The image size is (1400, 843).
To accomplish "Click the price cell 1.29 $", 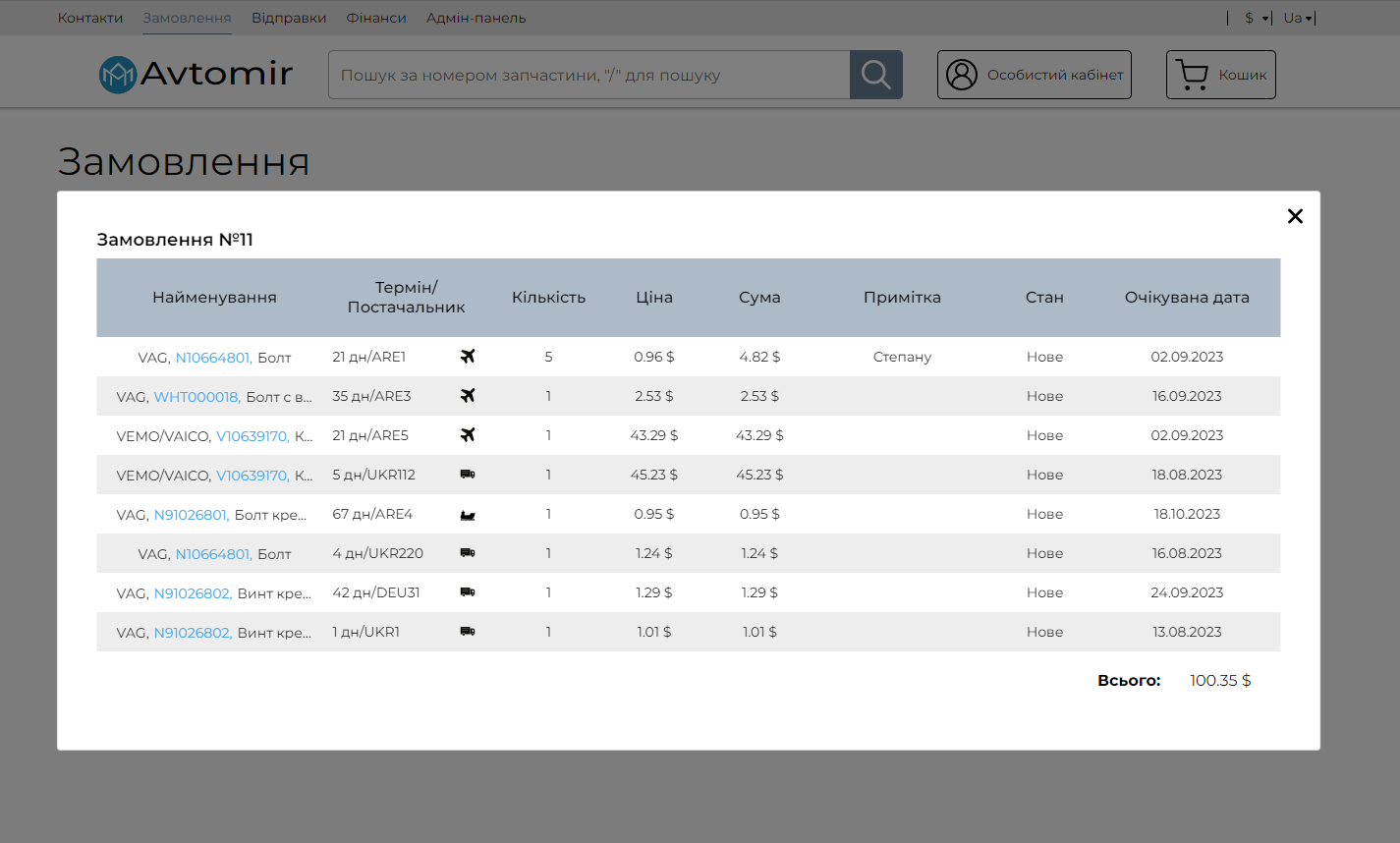I will [654, 592].
